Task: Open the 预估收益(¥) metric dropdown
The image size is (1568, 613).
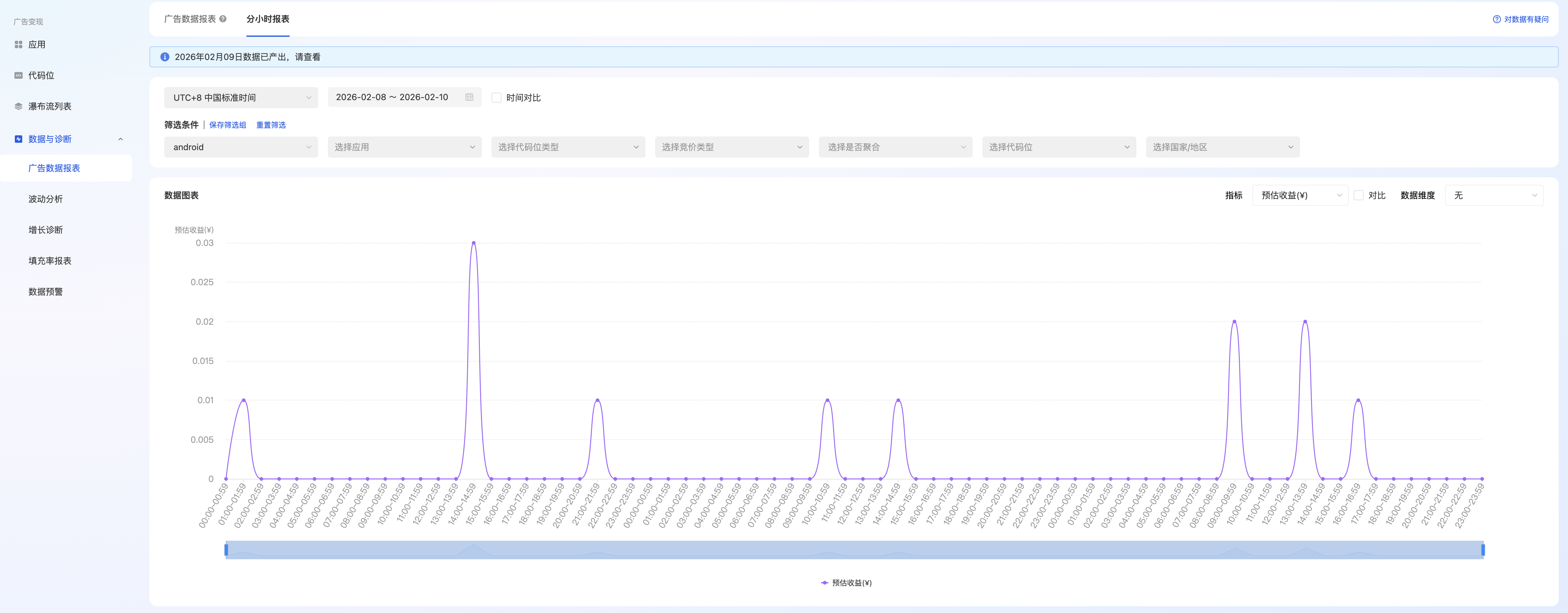Action: 1300,196
